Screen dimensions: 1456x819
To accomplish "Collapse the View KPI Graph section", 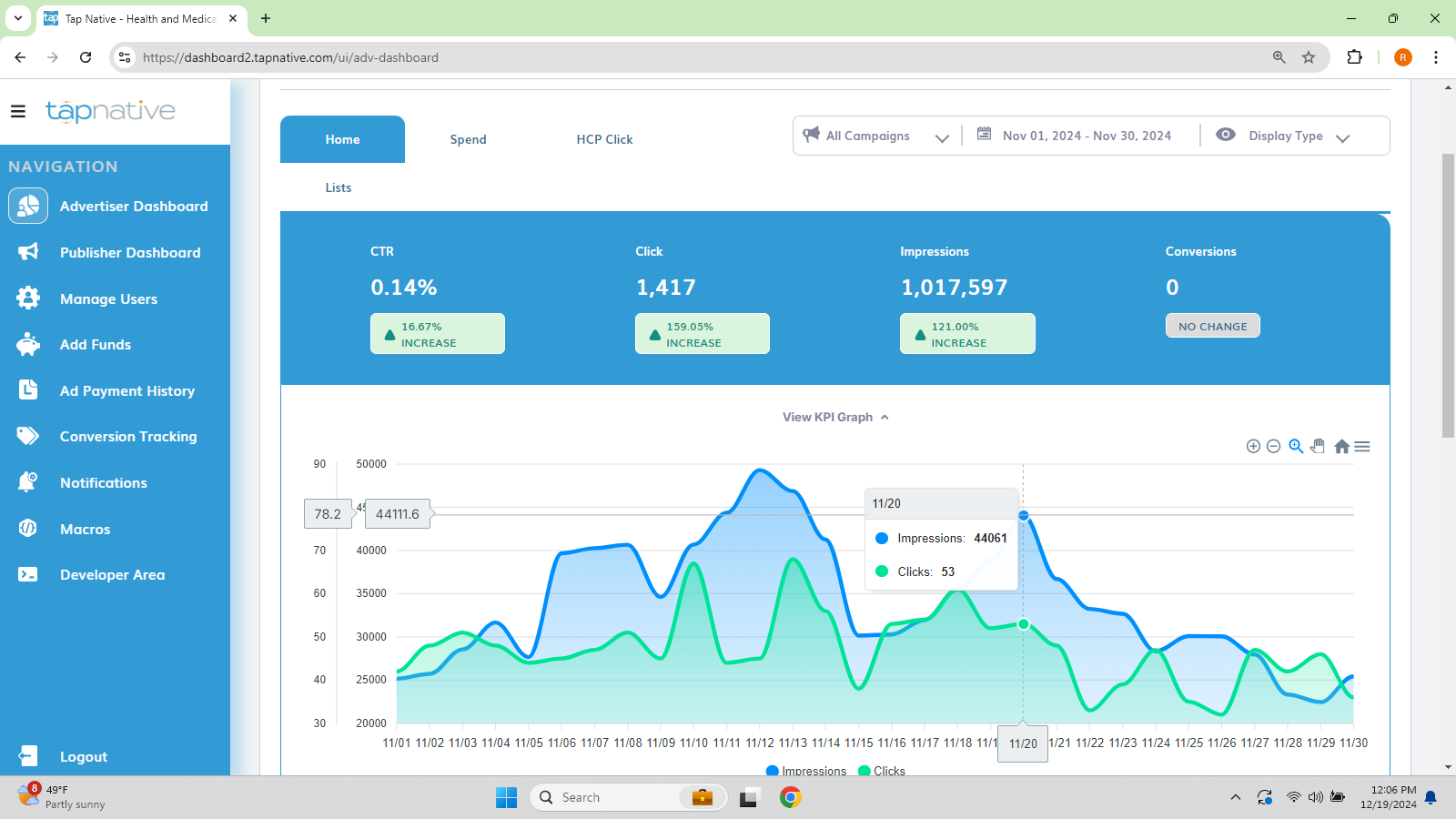I will (835, 417).
